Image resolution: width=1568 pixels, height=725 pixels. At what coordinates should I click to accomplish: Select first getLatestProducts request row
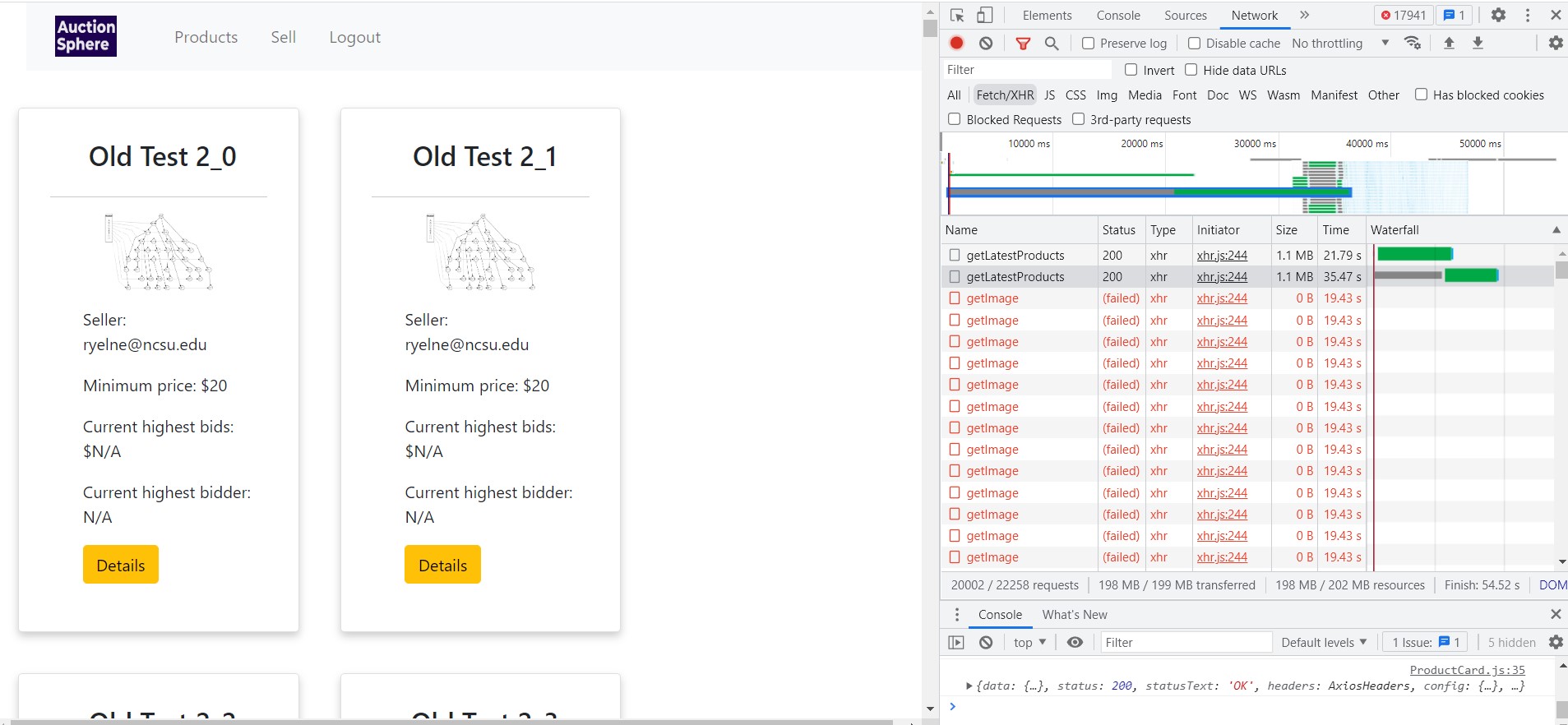tap(1247, 256)
